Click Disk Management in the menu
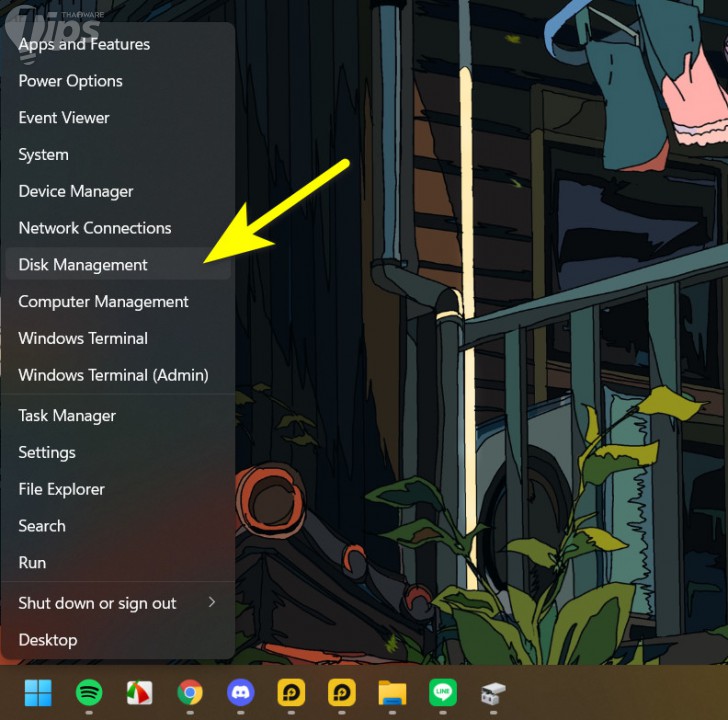728x720 pixels. coord(118,264)
